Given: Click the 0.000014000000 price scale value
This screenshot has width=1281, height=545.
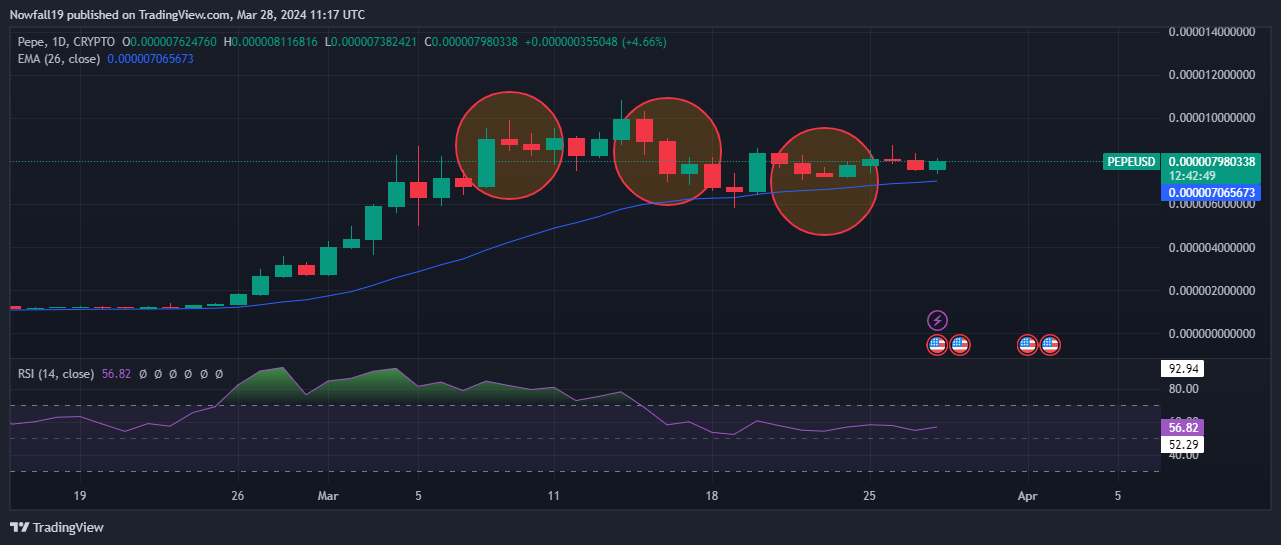Looking at the screenshot, I should click(1212, 31).
